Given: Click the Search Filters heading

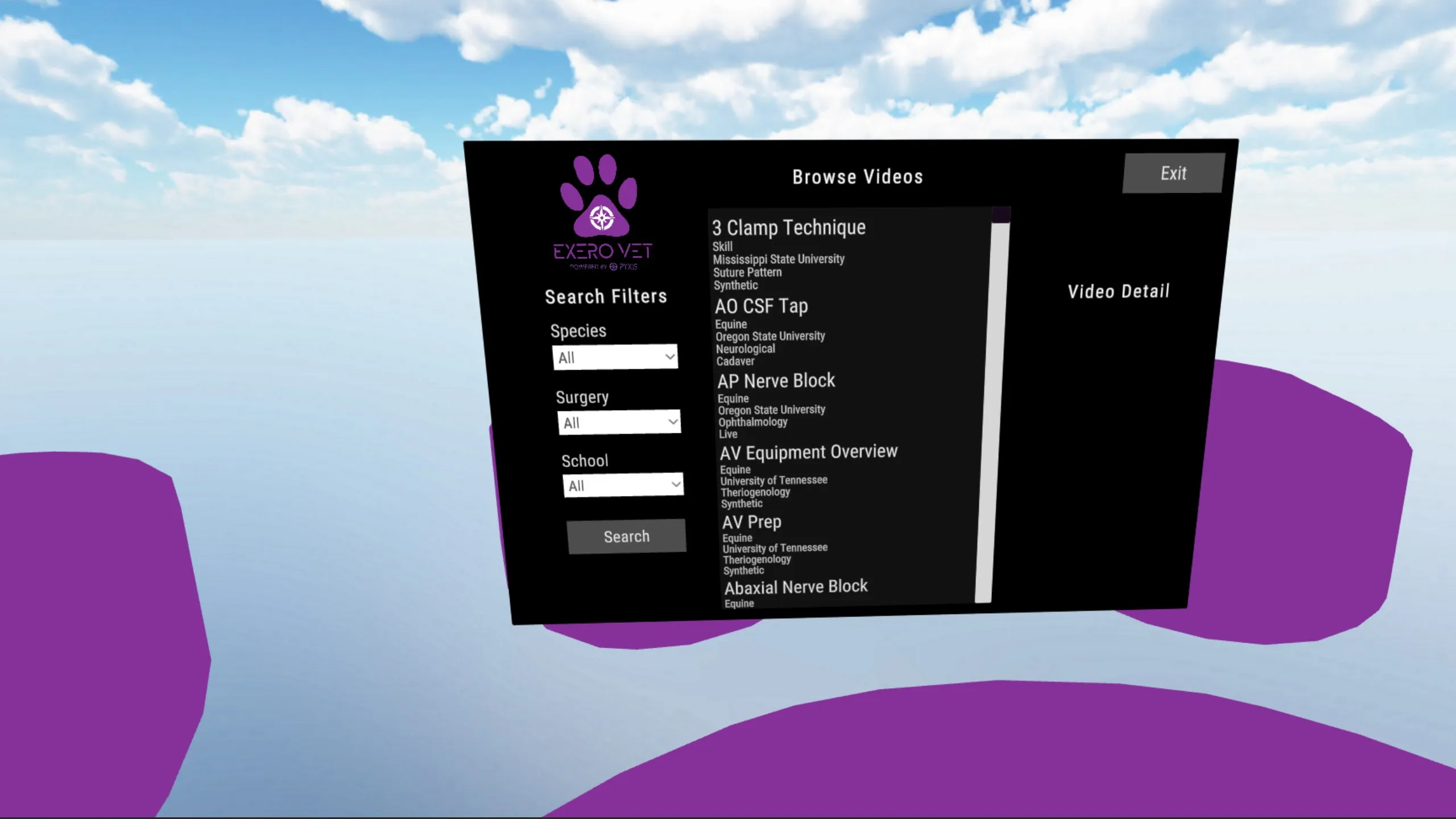Looking at the screenshot, I should click(x=605, y=296).
